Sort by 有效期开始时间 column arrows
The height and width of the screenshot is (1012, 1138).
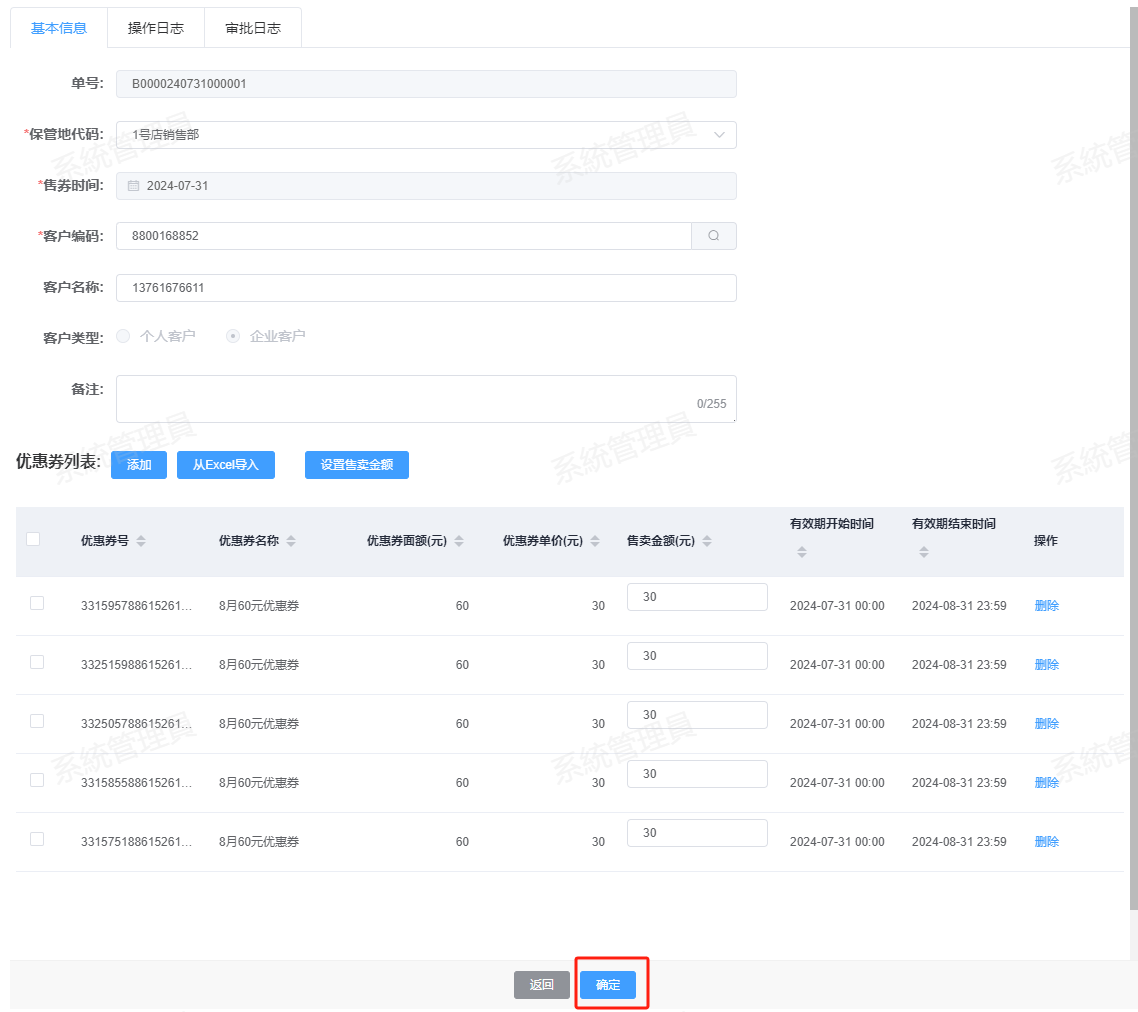pyautogui.click(x=802, y=552)
